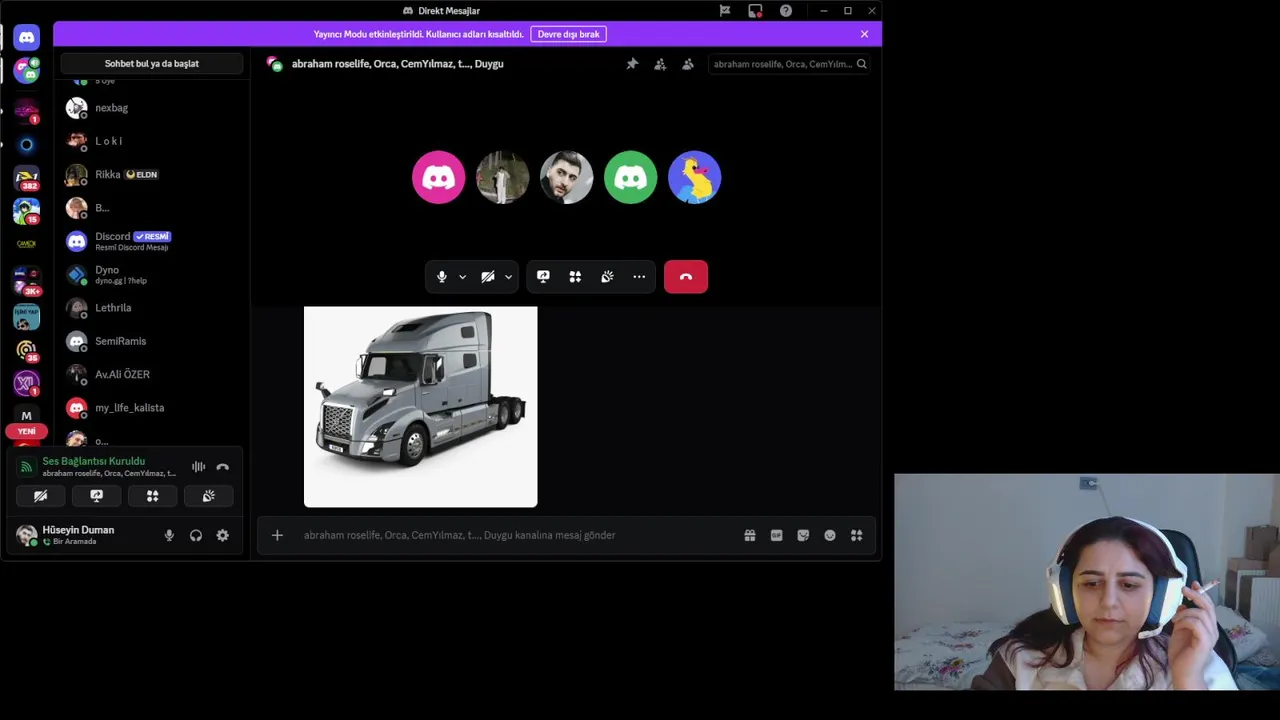Share your screen from the call controls
The height and width of the screenshot is (720, 1280).
click(x=543, y=277)
